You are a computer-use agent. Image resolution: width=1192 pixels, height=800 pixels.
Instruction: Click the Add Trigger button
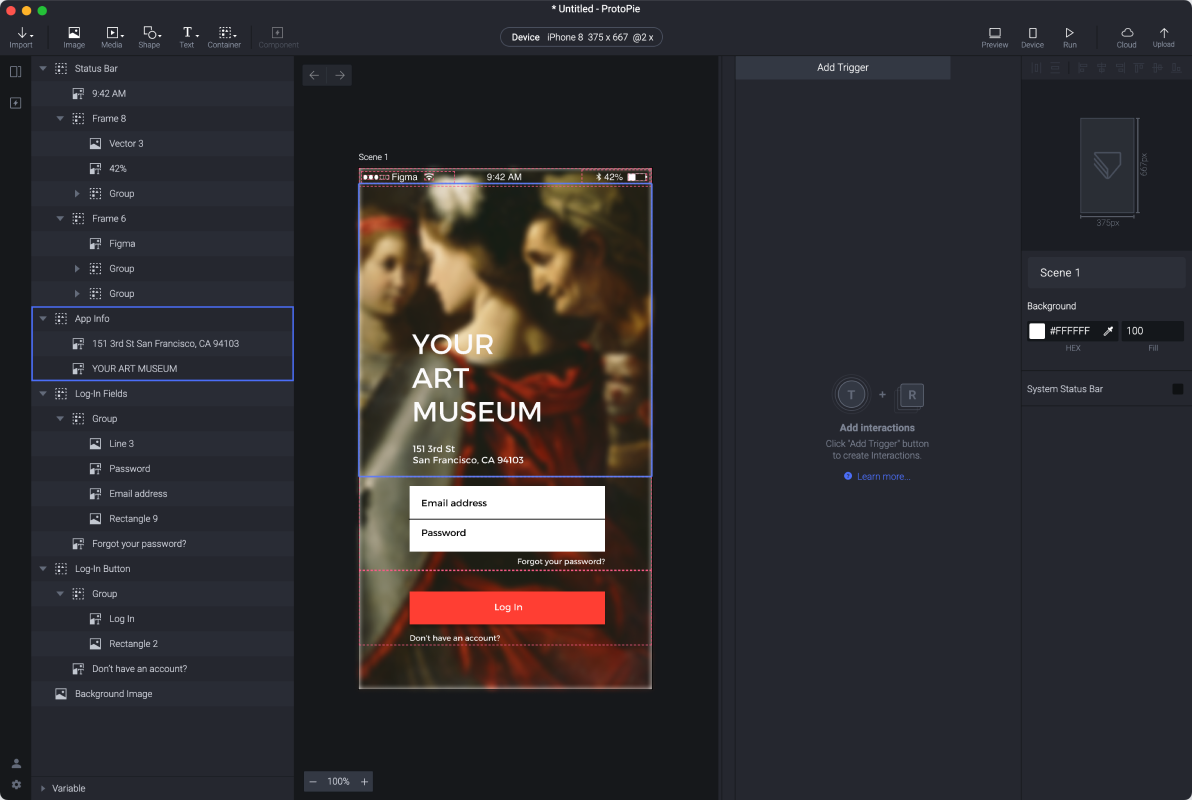[x=842, y=68]
